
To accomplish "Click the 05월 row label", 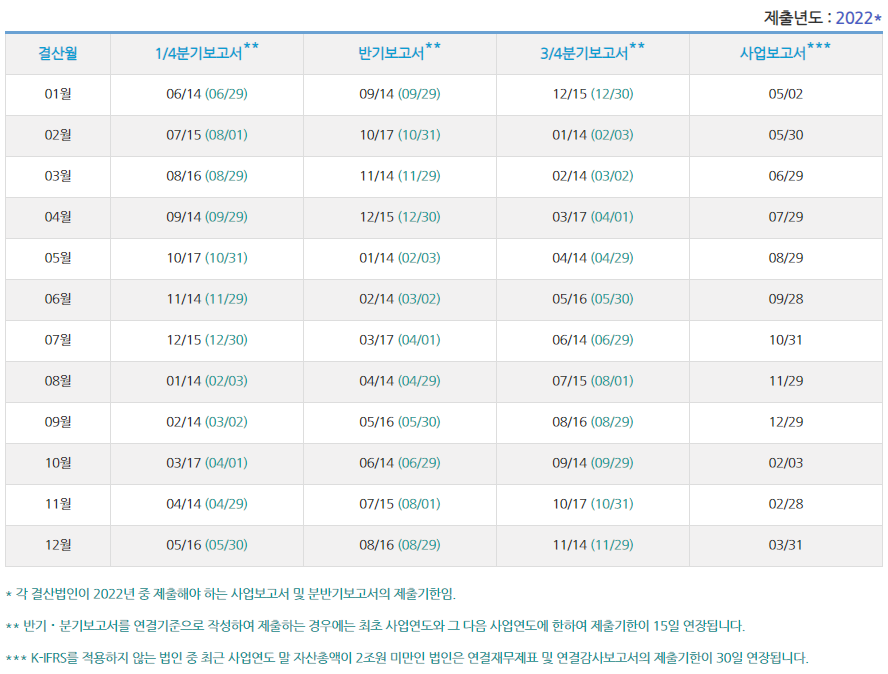I will click(58, 258).
